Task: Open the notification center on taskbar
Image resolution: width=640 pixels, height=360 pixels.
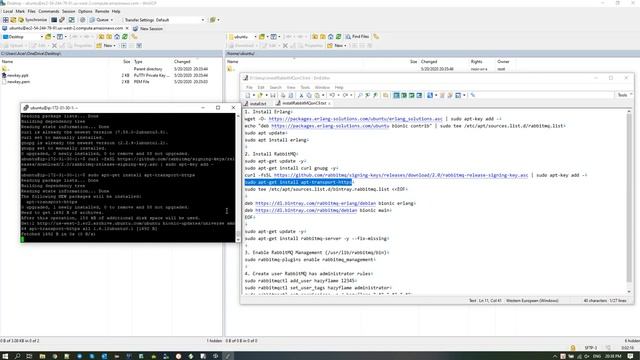Action: (631, 356)
